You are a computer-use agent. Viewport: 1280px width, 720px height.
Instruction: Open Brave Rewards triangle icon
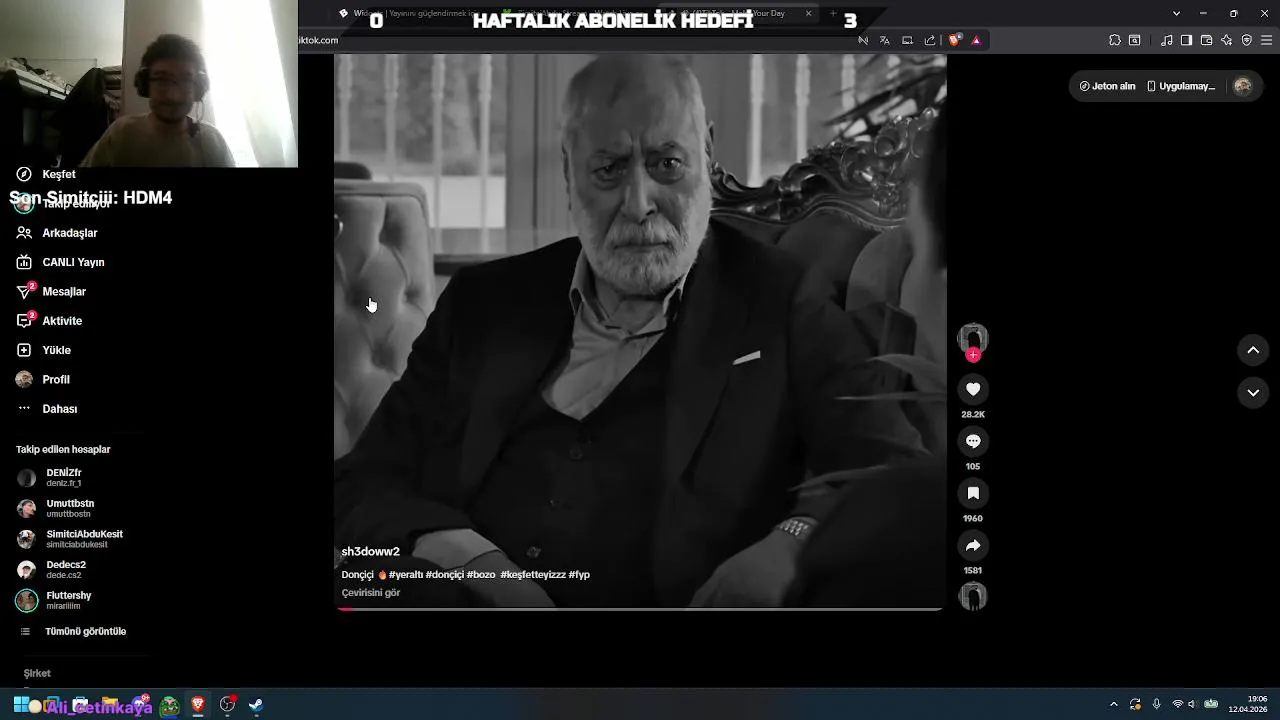976,40
